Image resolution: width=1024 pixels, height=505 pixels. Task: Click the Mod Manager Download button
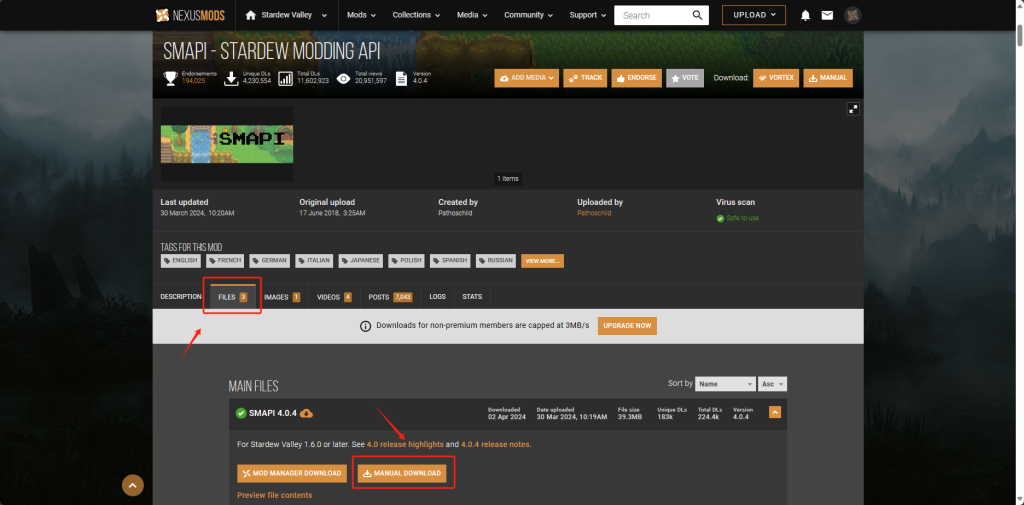292,473
